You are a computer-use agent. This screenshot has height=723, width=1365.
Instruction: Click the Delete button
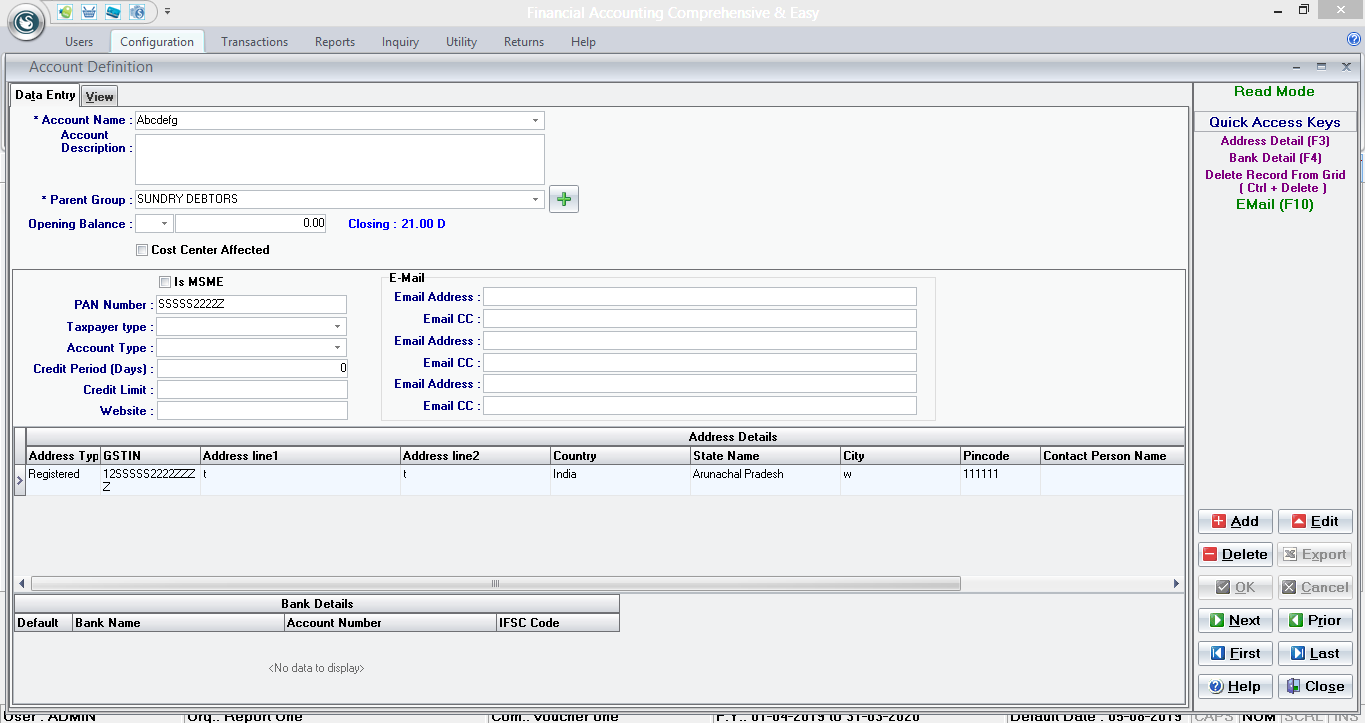point(1235,554)
